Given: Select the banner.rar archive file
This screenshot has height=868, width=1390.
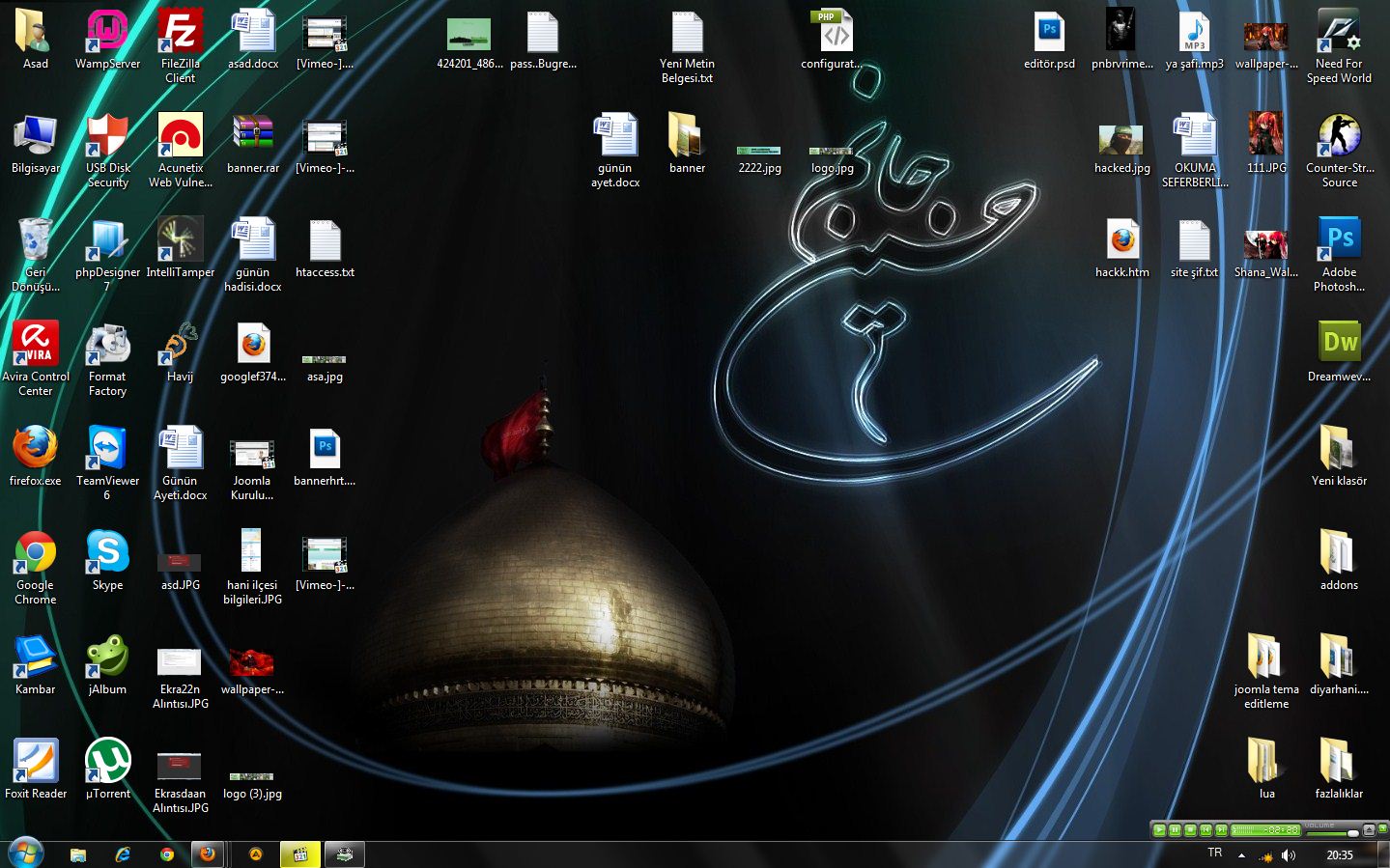Looking at the screenshot, I should (x=253, y=144).
